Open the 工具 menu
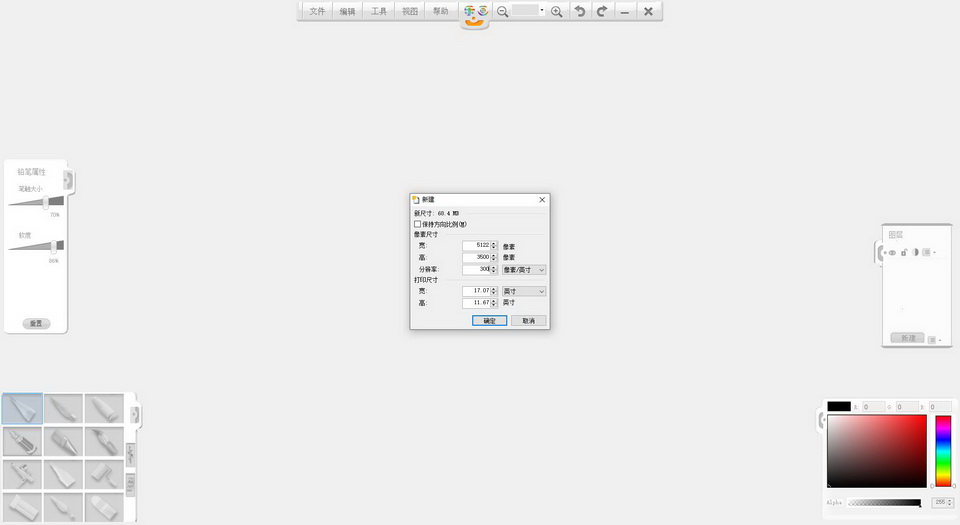The width and height of the screenshot is (960, 525). [x=379, y=11]
